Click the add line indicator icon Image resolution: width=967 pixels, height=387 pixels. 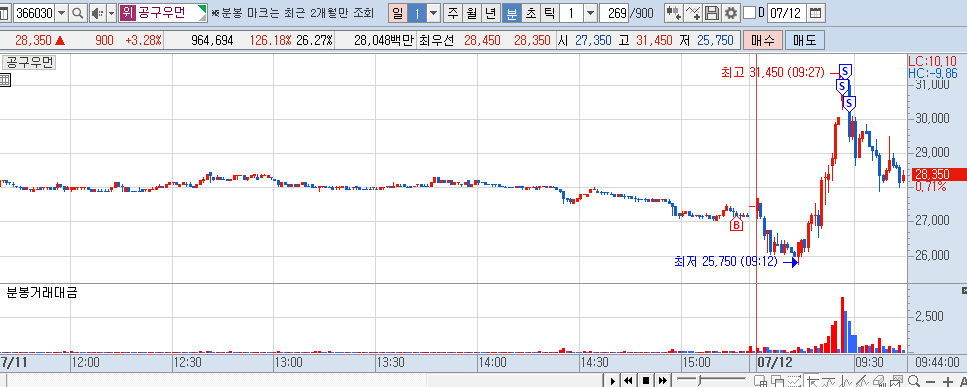(693, 13)
